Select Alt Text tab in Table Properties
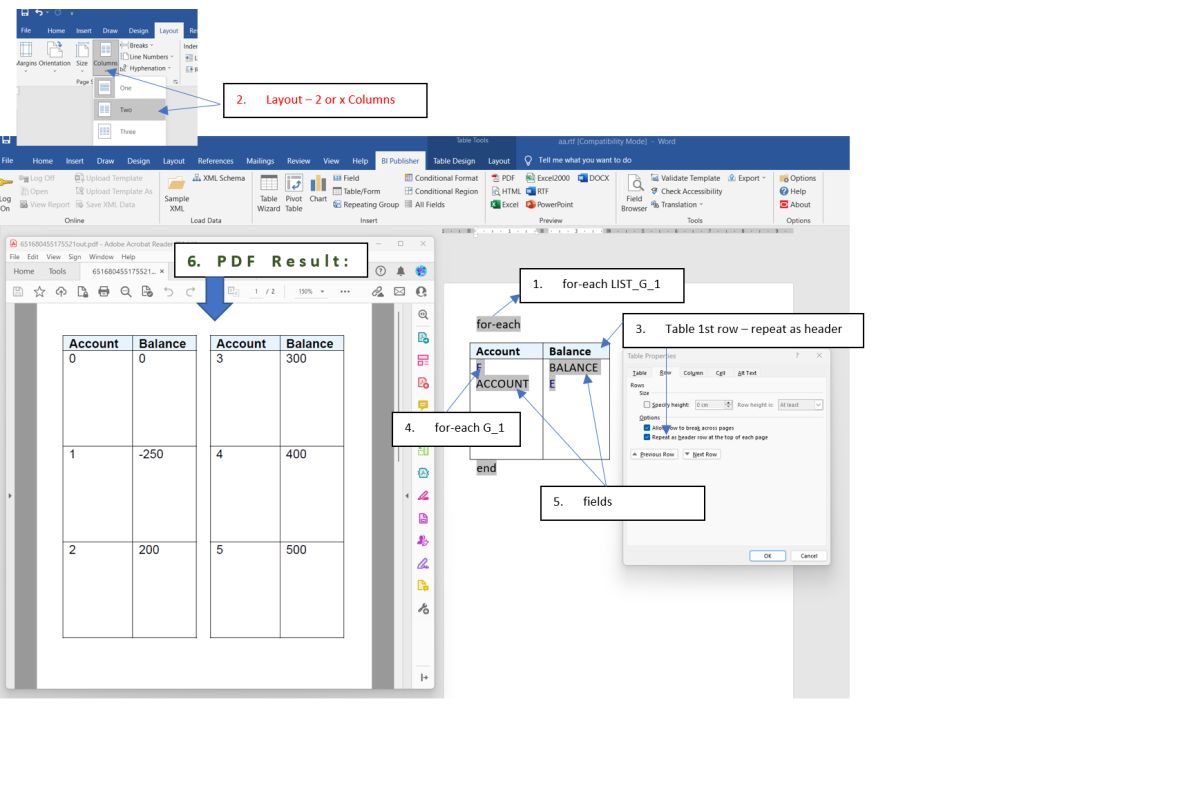This screenshot has width=1200, height=800. 747,373
